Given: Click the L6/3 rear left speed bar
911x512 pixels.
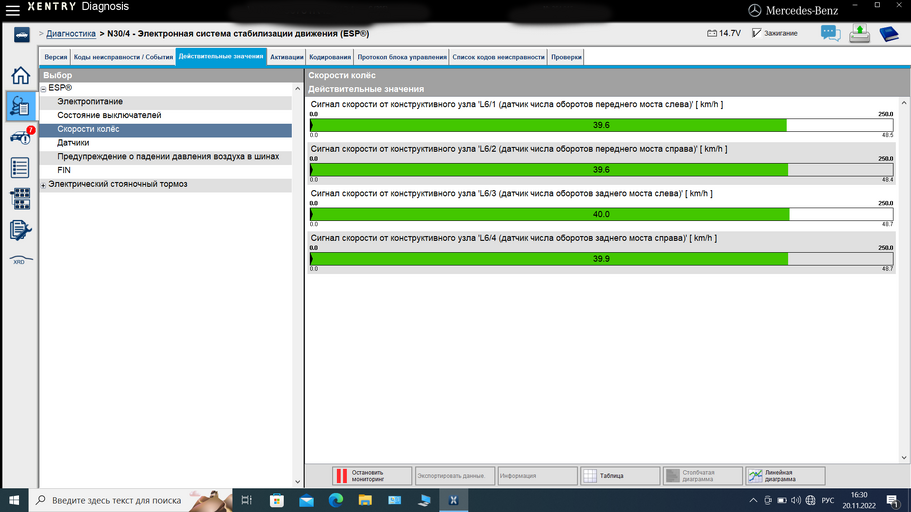Looking at the screenshot, I should [601, 214].
